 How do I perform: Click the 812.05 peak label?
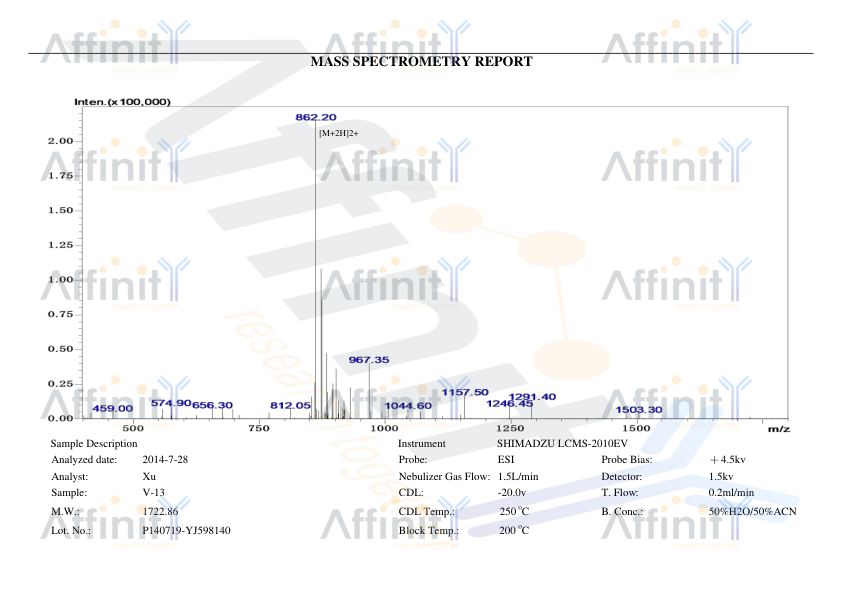290,405
